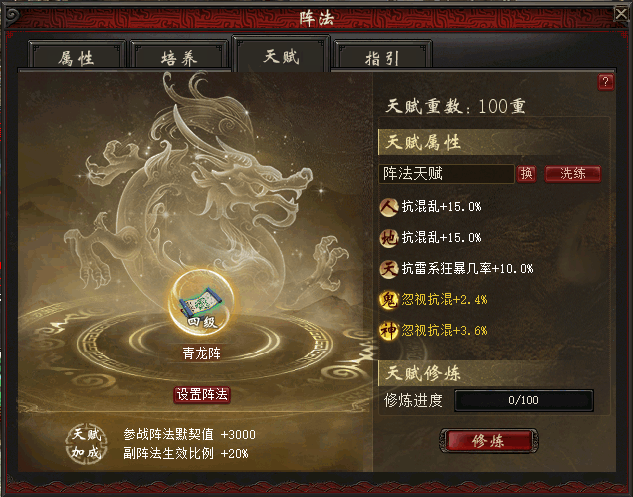Close the 阵法 window

click(x=622, y=14)
